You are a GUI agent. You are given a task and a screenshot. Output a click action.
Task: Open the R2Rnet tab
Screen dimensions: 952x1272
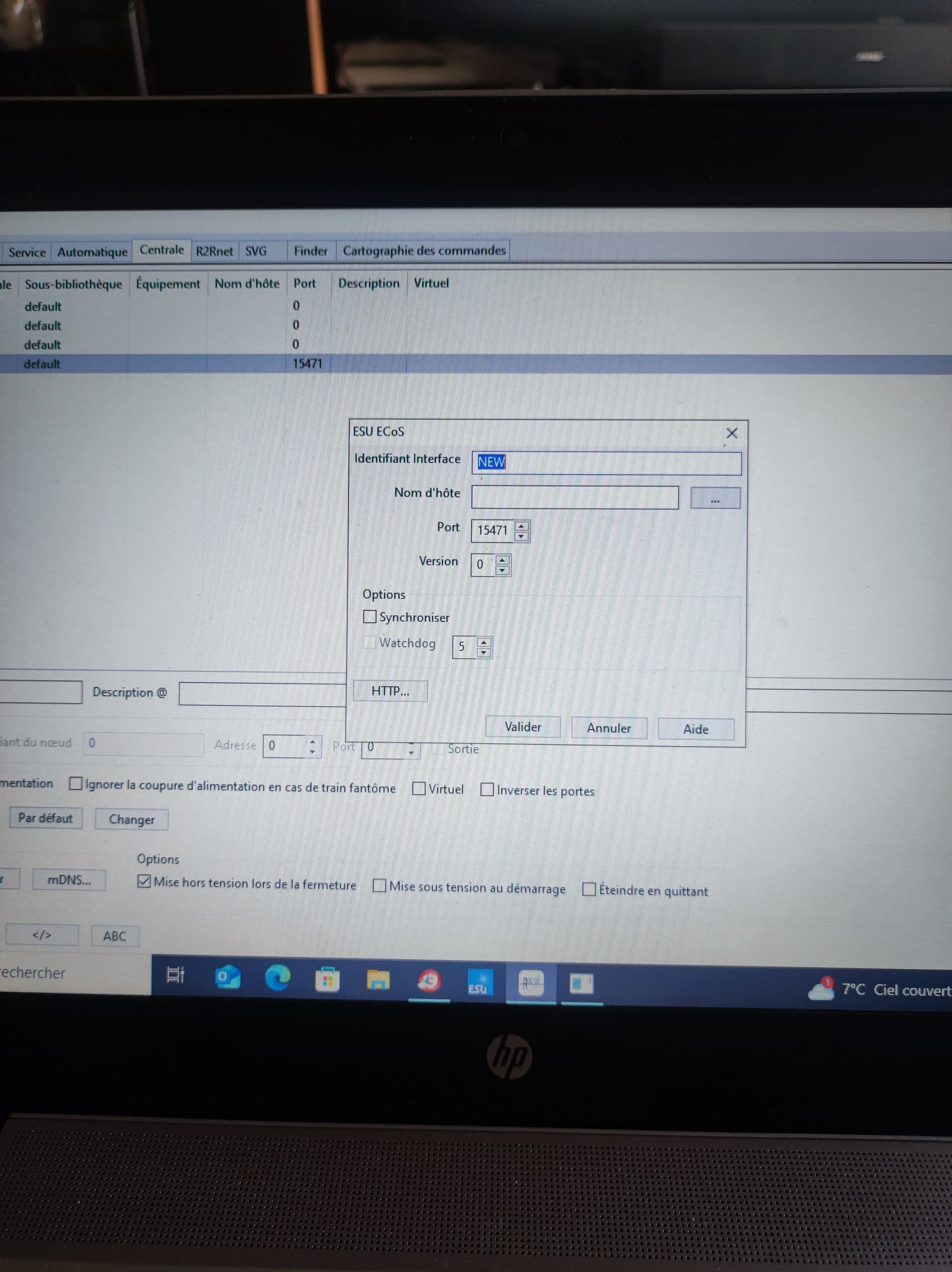(x=214, y=251)
